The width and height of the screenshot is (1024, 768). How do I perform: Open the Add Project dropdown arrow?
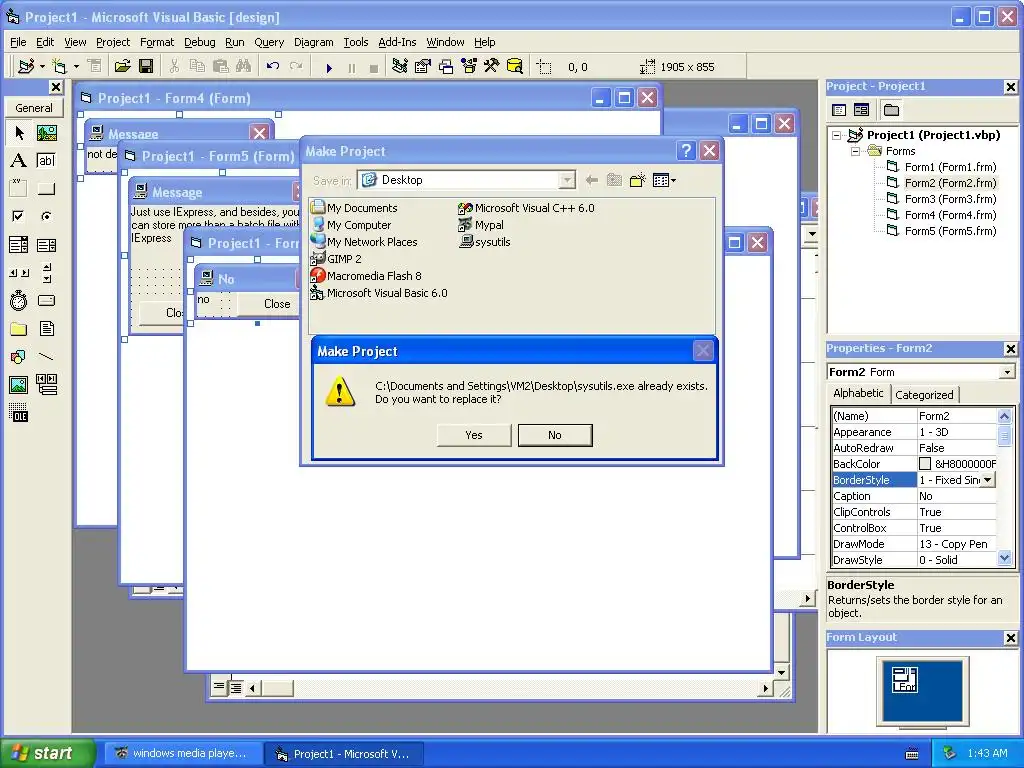coord(42,67)
